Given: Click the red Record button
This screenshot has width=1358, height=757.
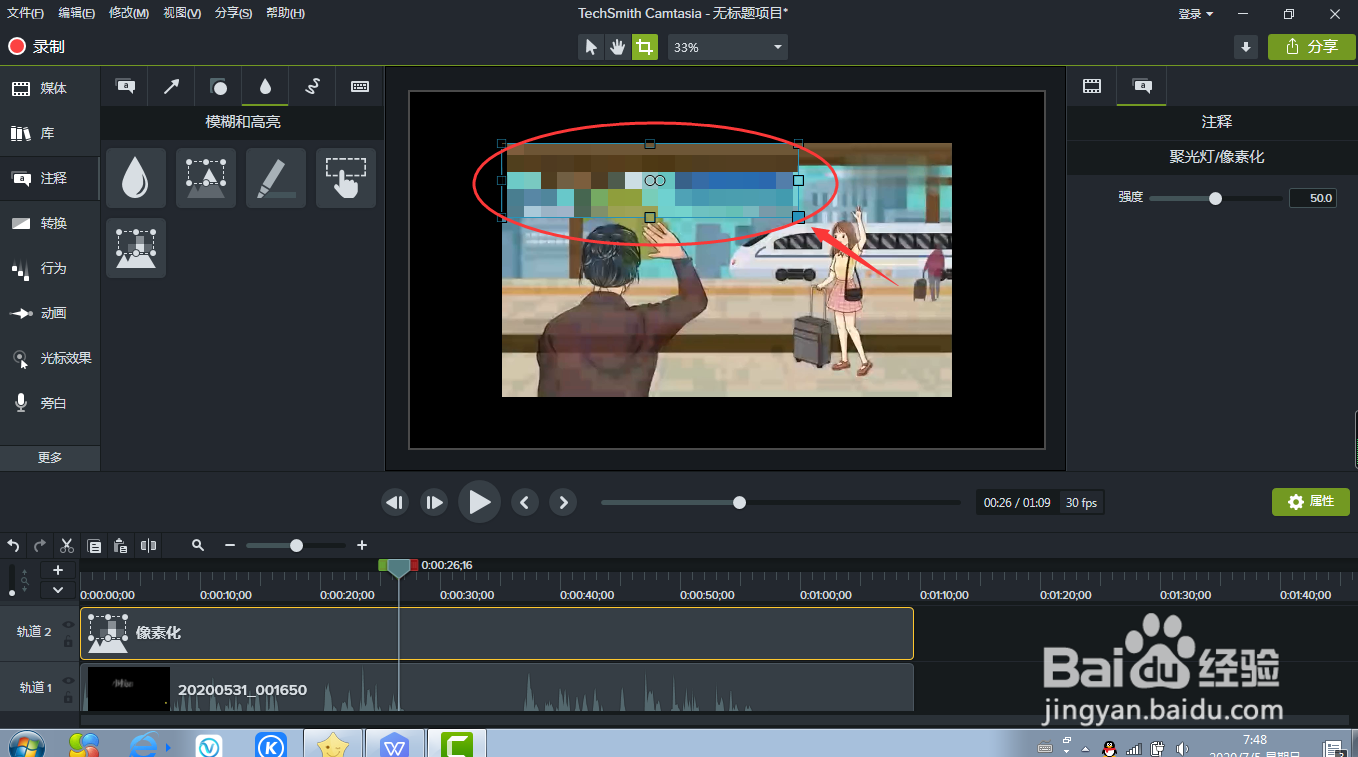Looking at the screenshot, I should (37, 47).
